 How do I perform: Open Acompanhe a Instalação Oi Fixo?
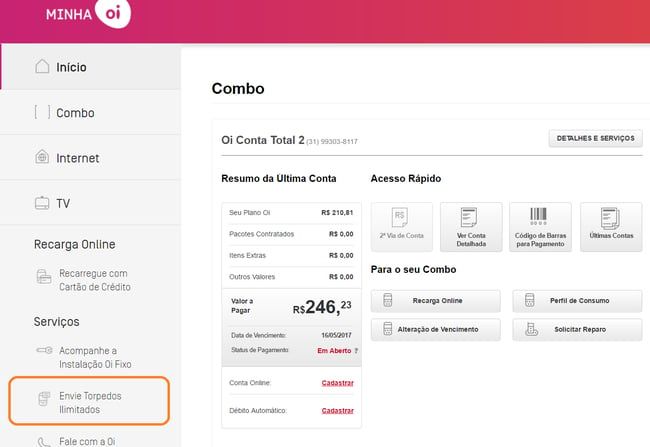coord(95,357)
